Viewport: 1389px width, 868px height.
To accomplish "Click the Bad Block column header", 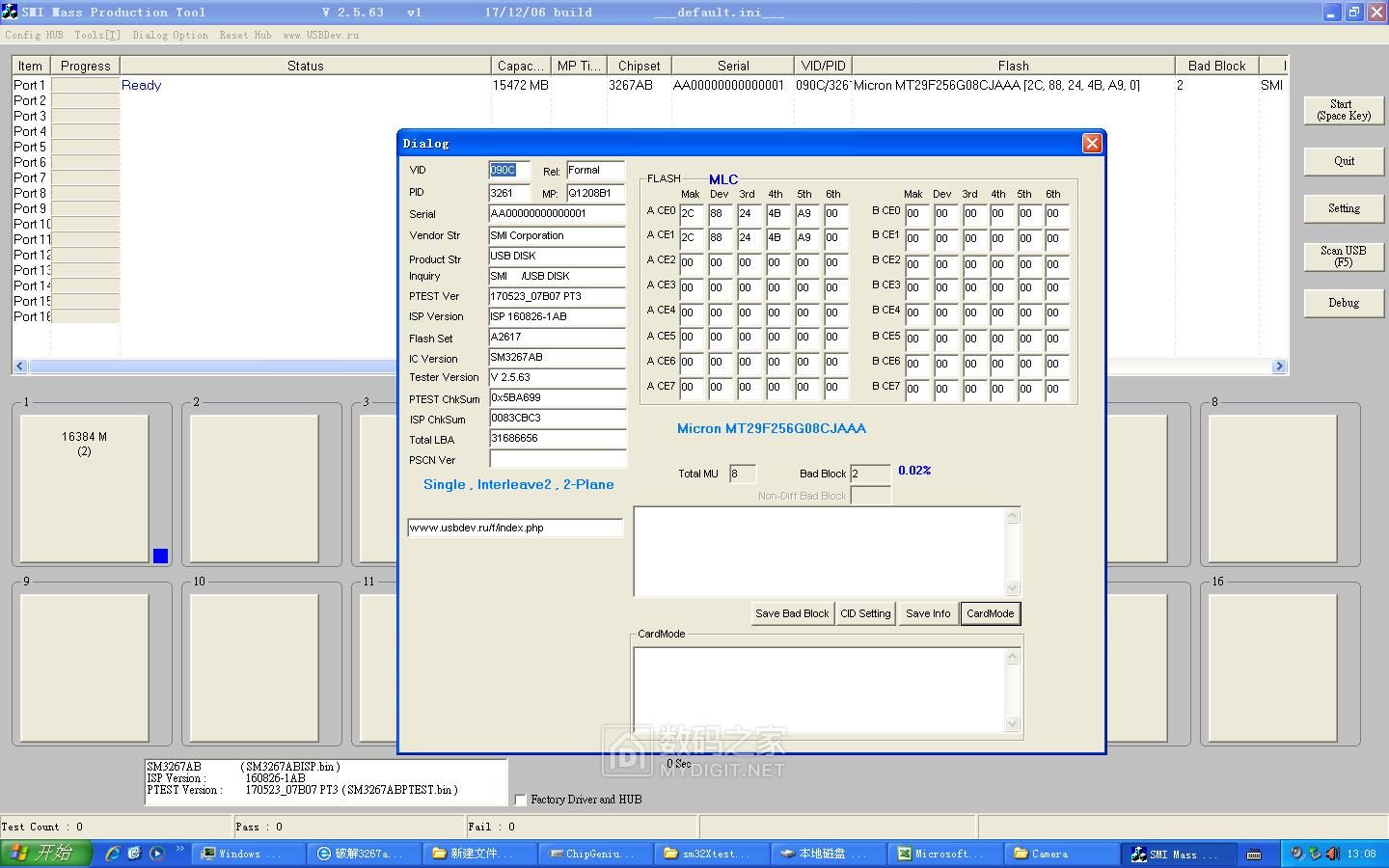I will 1216,66.
